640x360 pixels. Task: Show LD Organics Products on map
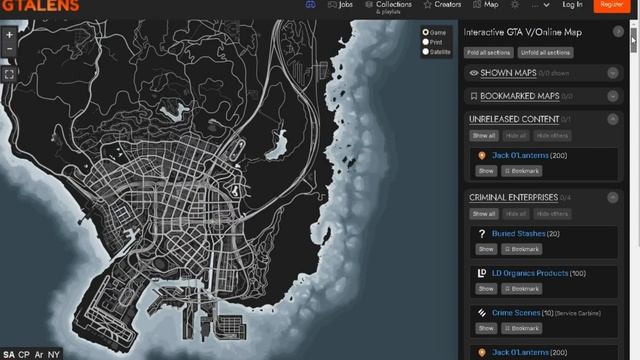486,289
